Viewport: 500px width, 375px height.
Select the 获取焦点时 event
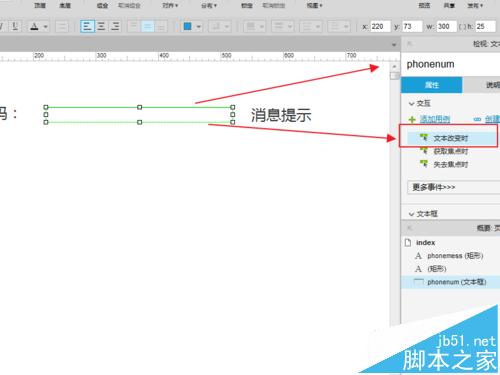(451, 151)
